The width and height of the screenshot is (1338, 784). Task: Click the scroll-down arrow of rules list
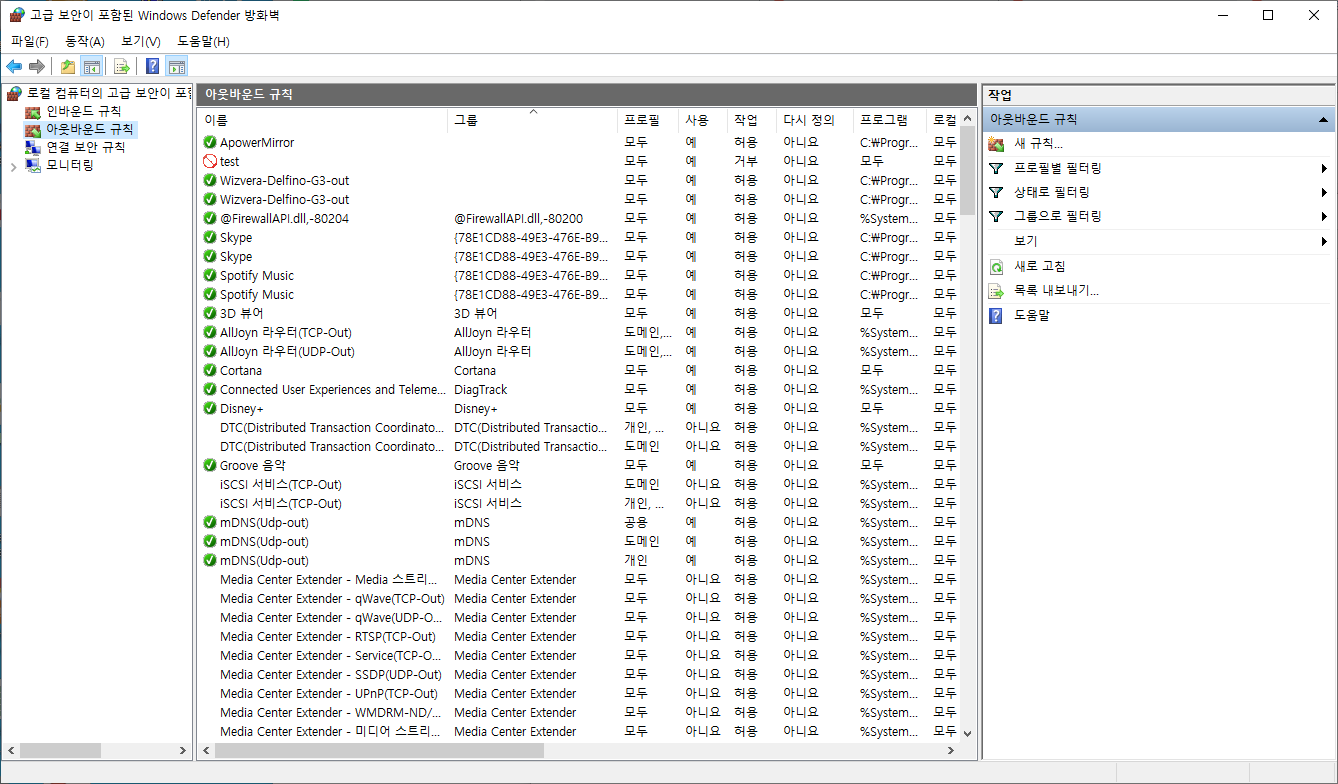(967, 733)
